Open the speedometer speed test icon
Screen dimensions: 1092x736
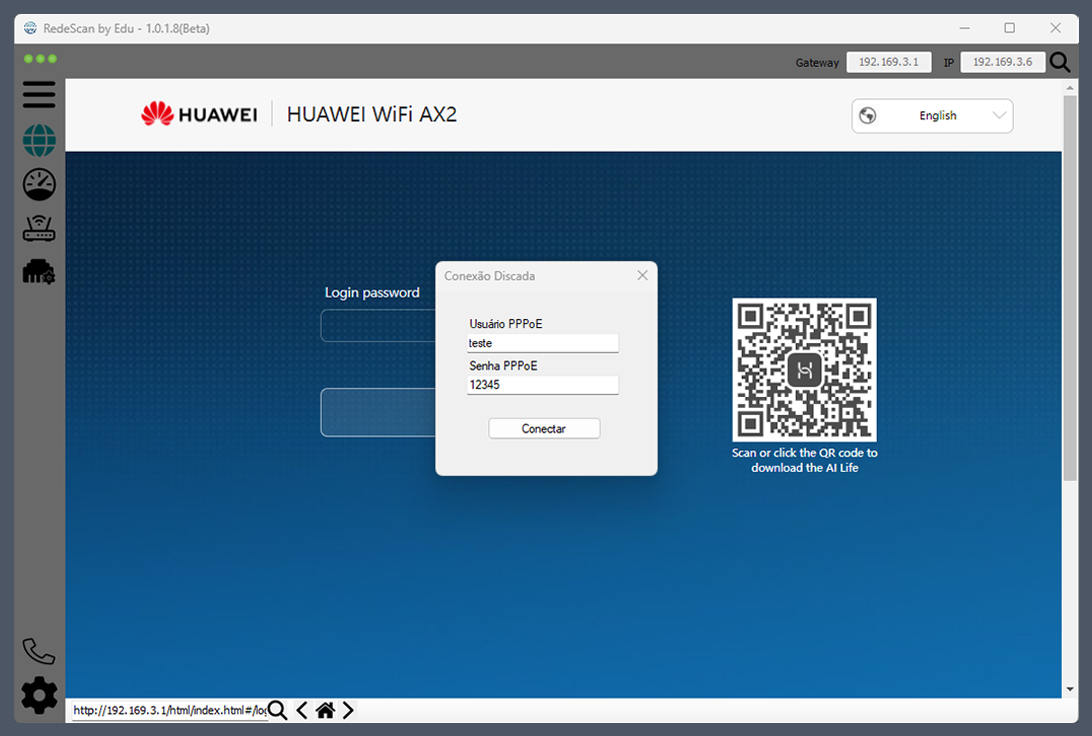[x=39, y=185]
